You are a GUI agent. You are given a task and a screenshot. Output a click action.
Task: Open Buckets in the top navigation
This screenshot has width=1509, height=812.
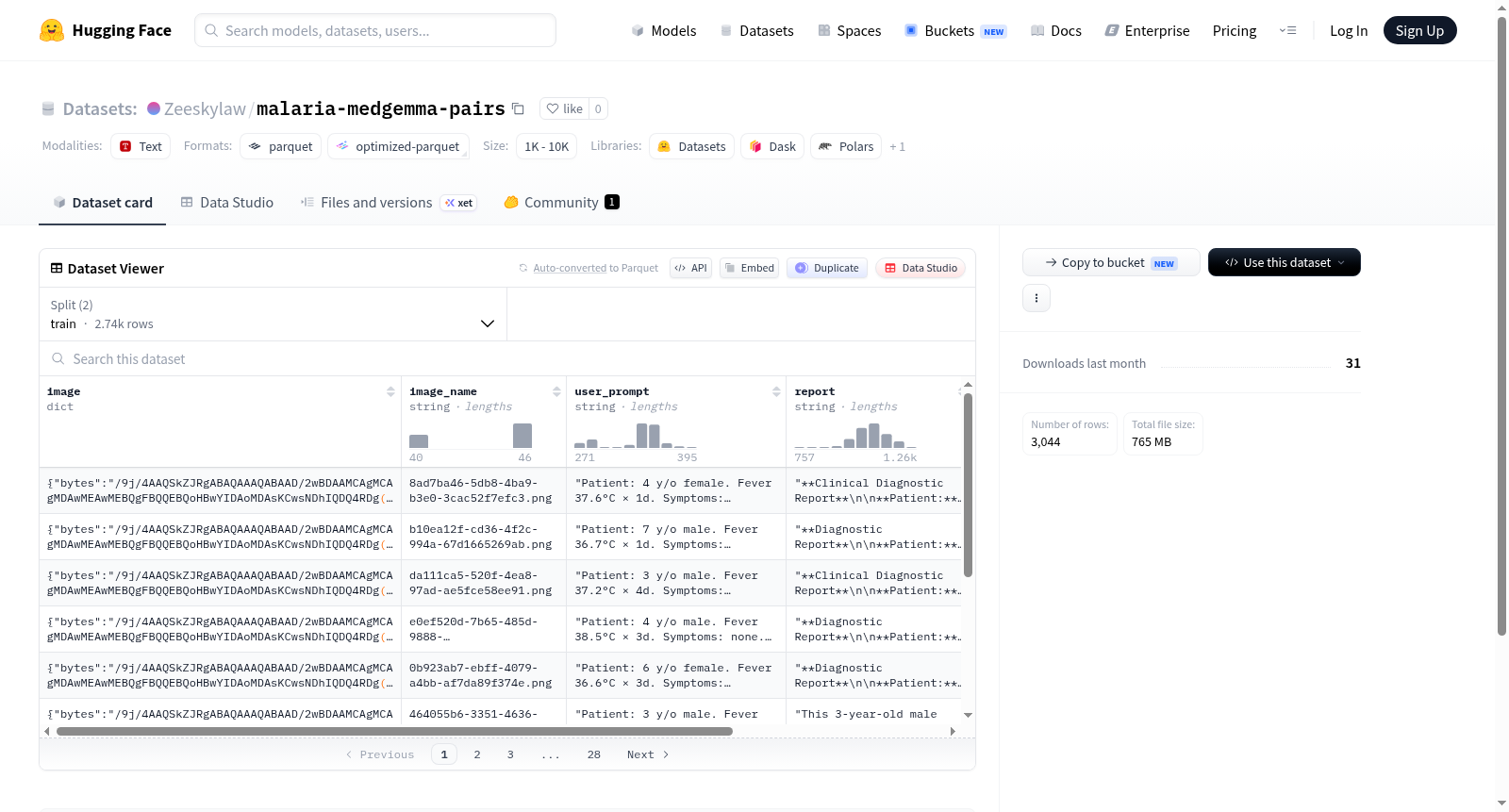coord(956,30)
